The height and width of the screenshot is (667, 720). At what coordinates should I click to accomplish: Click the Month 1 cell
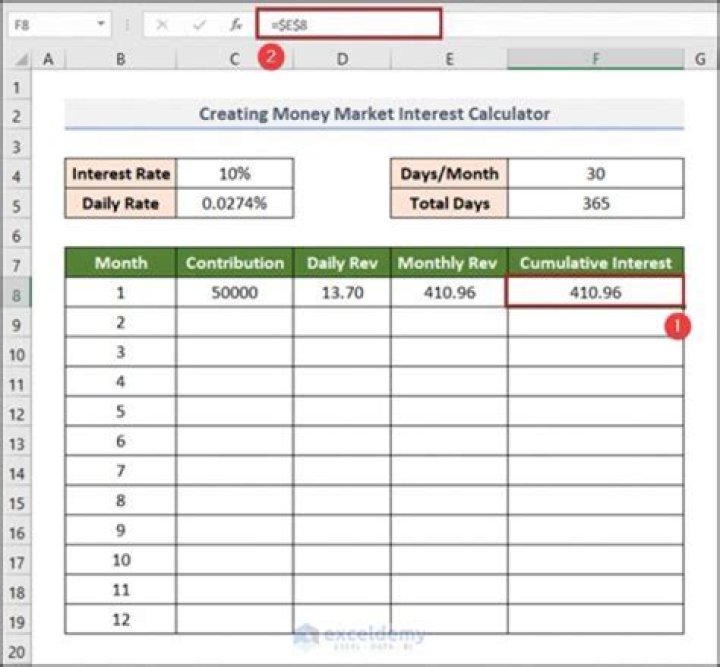[x=120, y=292]
